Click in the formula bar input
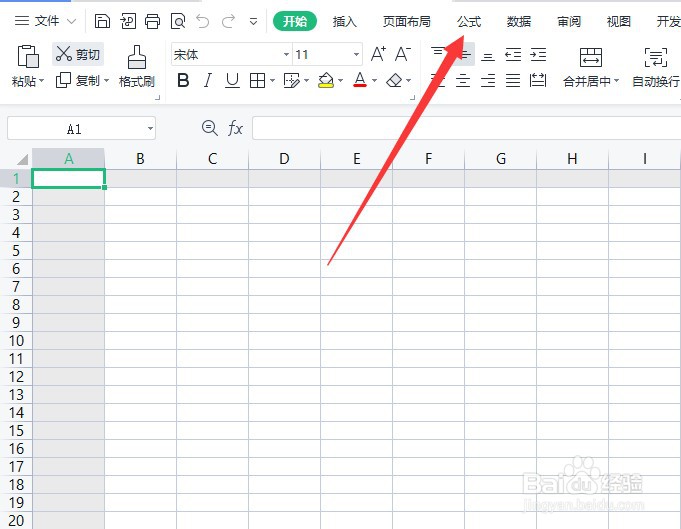Screen dimensions: 681x529 [466, 128]
